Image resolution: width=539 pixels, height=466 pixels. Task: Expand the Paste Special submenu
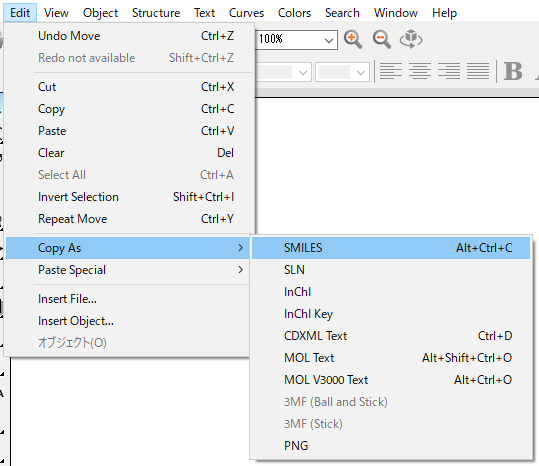coord(128,270)
